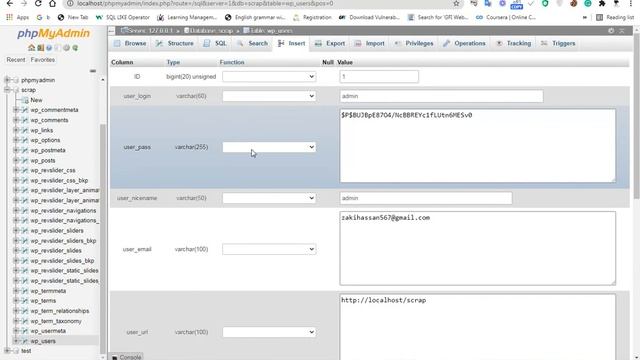Viewport: 640px width, 360px height.
Task: Open the Tracking tab
Action: point(513,43)
